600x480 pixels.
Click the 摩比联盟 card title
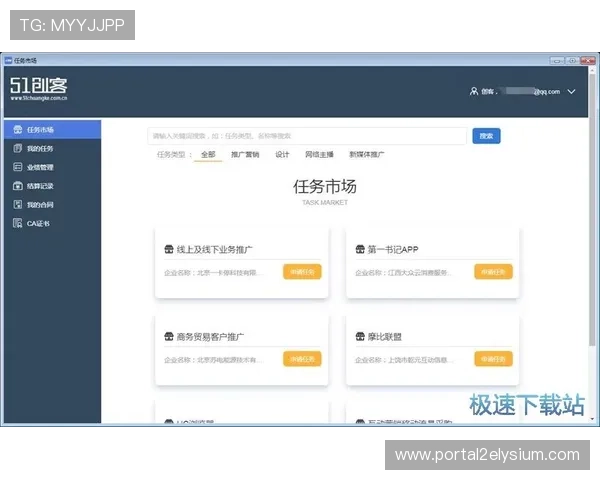(385, 337)
